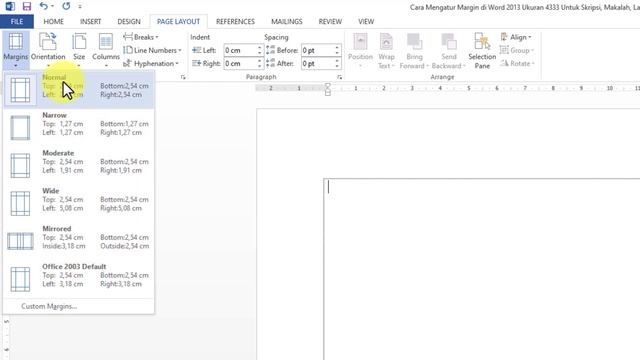640x360 pixels.
Task: Select the Narrow margin preset
Action: tap(79, 127)
